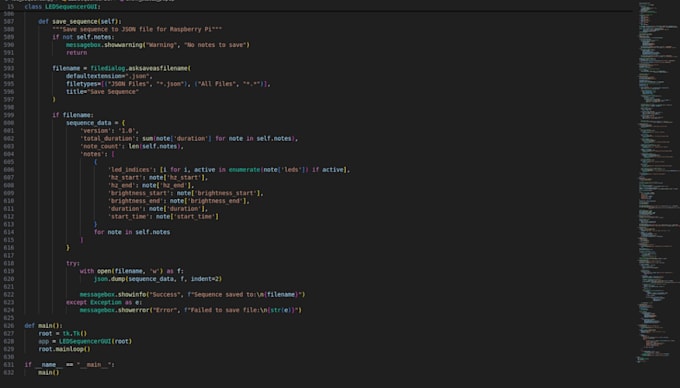Click the 'Save sequence to JSON file' docstring

click(x=137, y=29)
